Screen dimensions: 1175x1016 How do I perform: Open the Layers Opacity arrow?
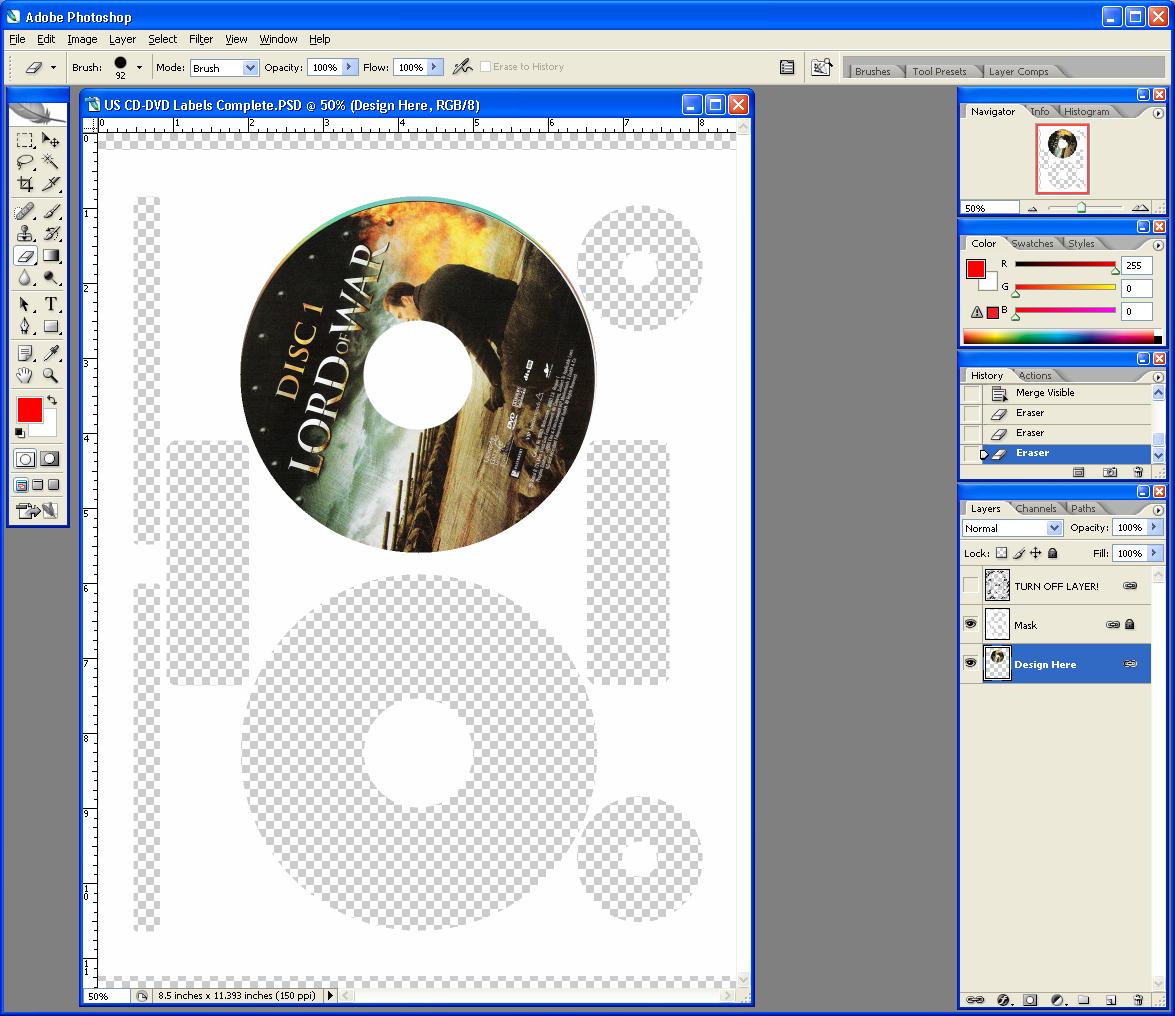[1154, 527]
